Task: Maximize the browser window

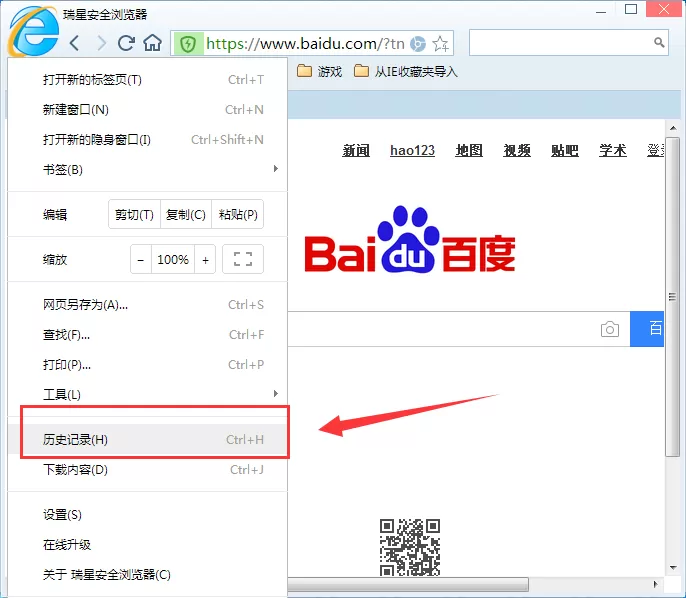Action: pyautogui.click(x=630, y=10)
